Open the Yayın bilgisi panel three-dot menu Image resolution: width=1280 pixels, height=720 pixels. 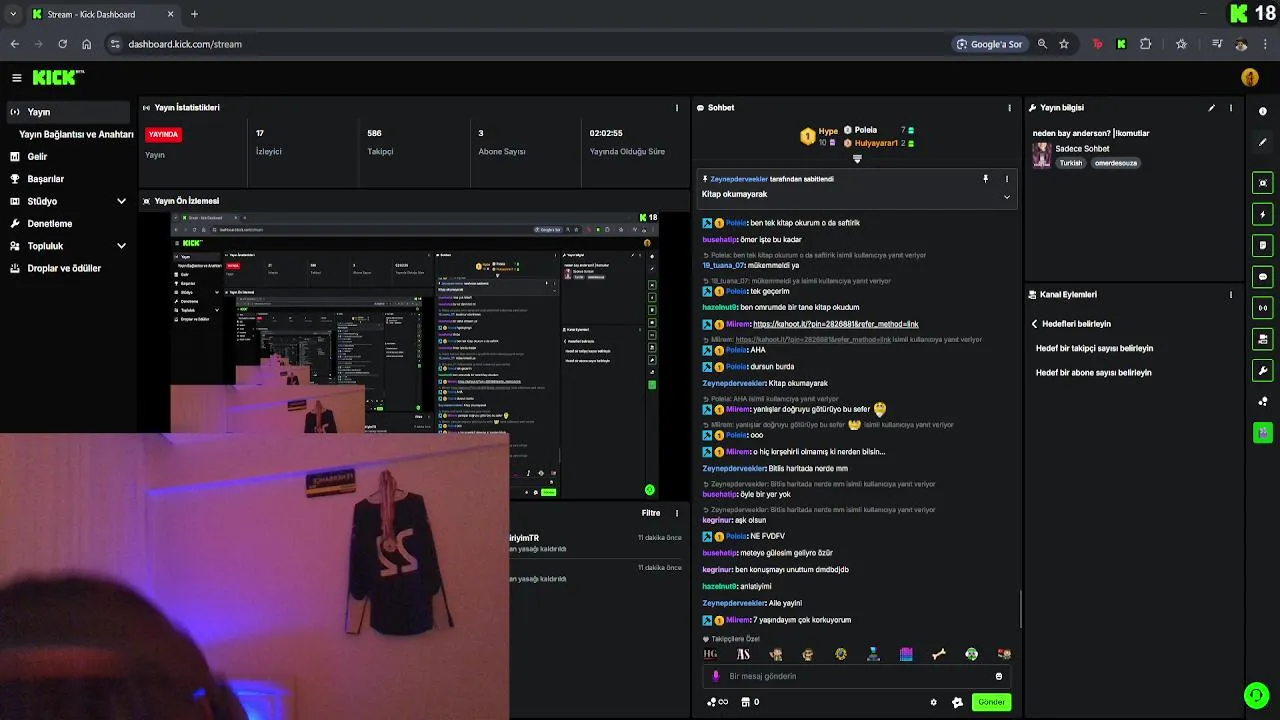[1231, 108]
